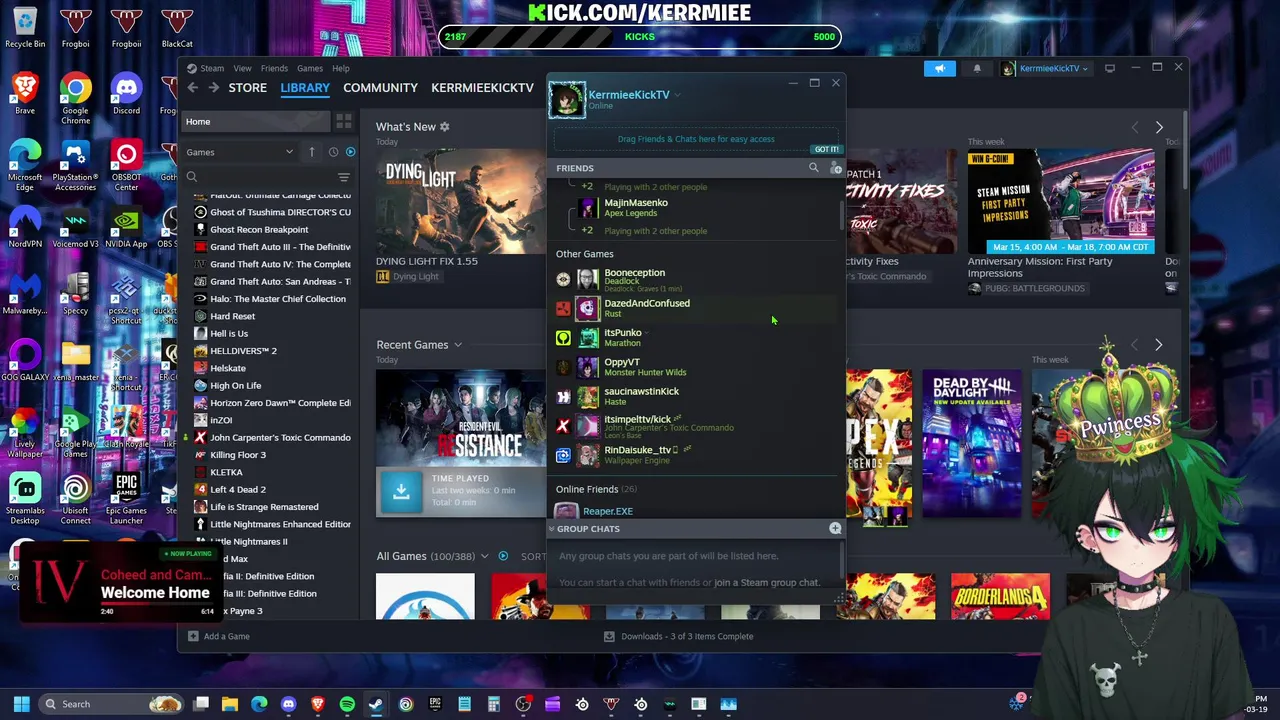Open Dying Light Fix 1.55 news thumbnail
Image resolution: width=1280 pixels, height=720 pixels.
click(x=460, y=201)
